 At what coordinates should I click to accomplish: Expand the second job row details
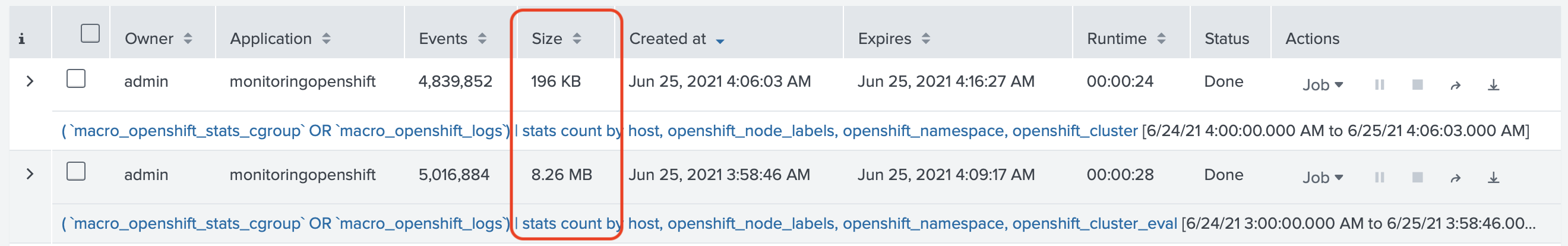[30, 174]
